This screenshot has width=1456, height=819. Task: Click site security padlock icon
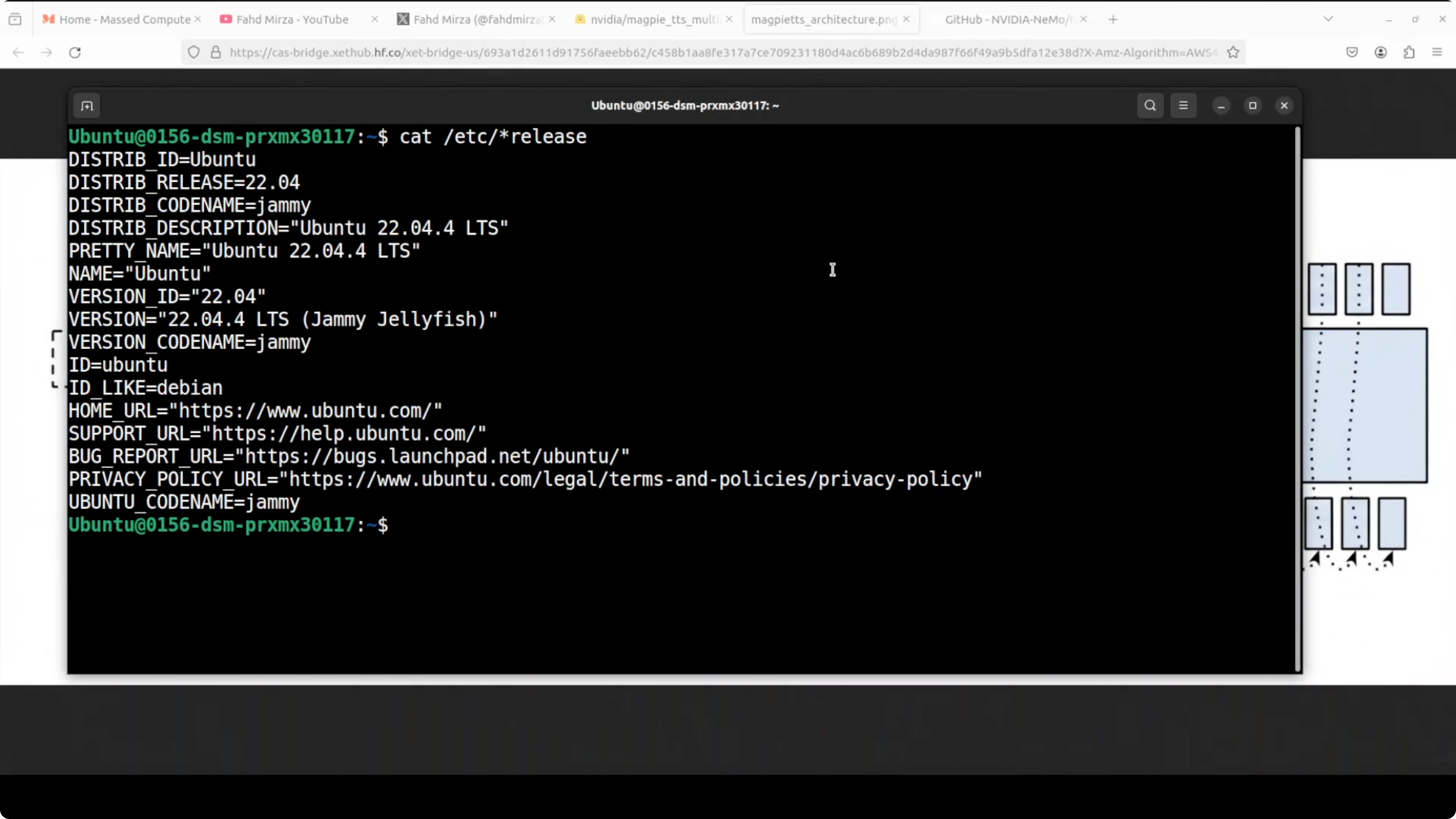point(215,53)
